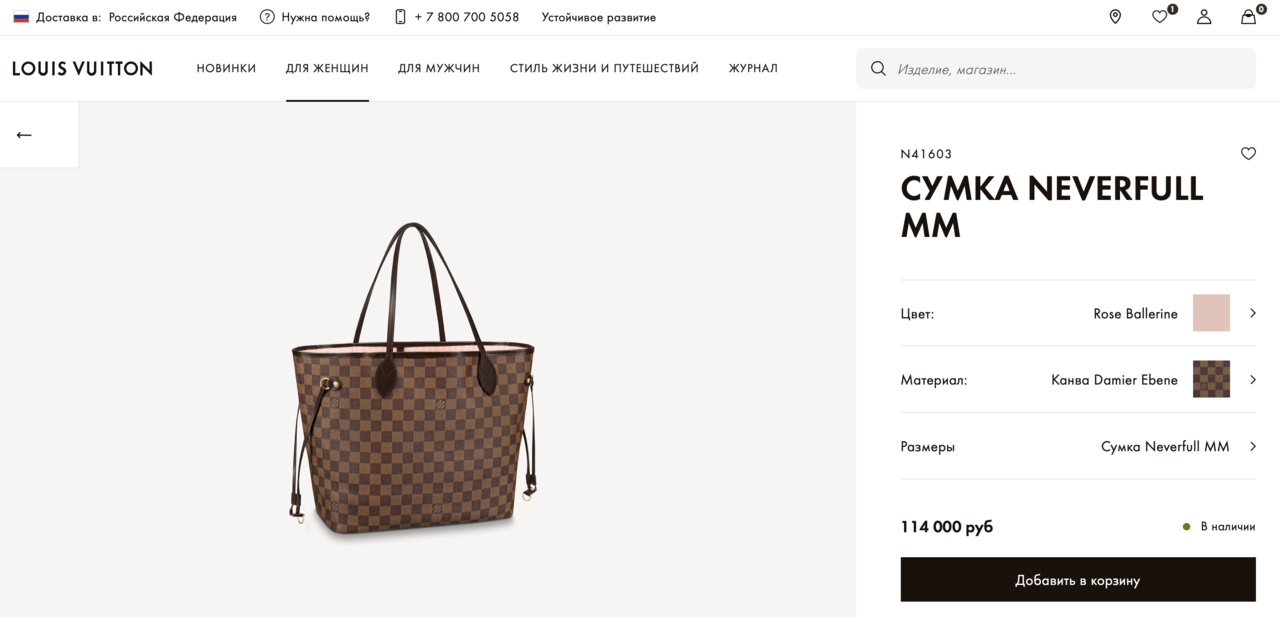Click the product search input field

(1070, 69)
